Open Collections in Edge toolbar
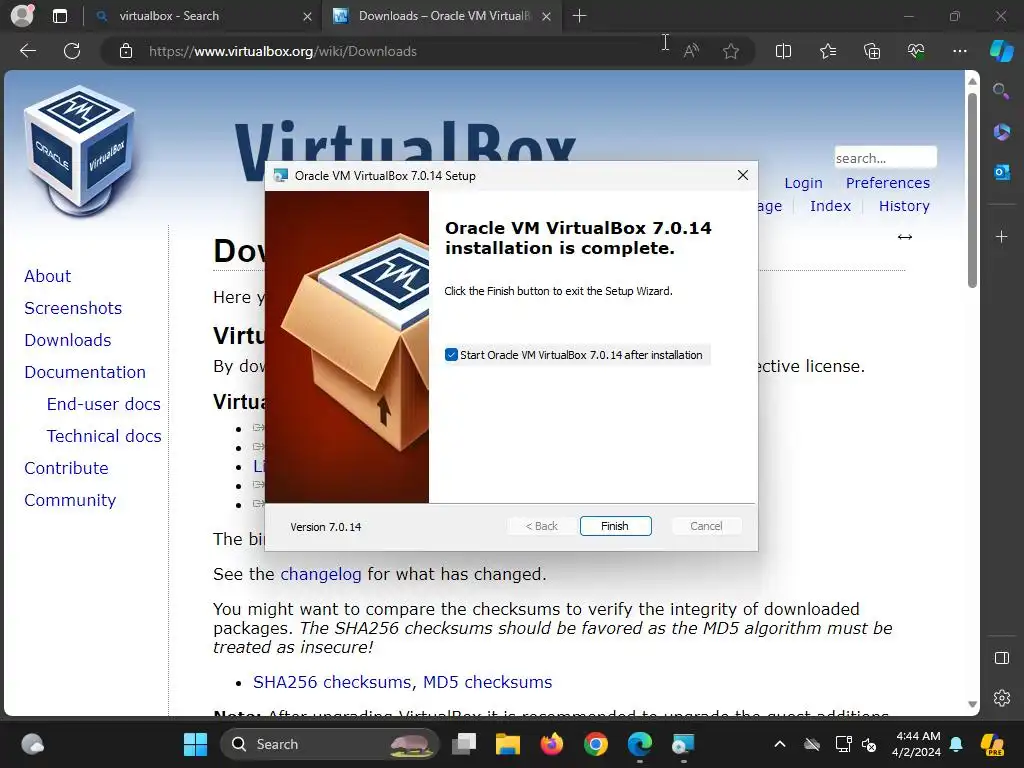This screenshot has height=768, width=1024. pos(872,51)
